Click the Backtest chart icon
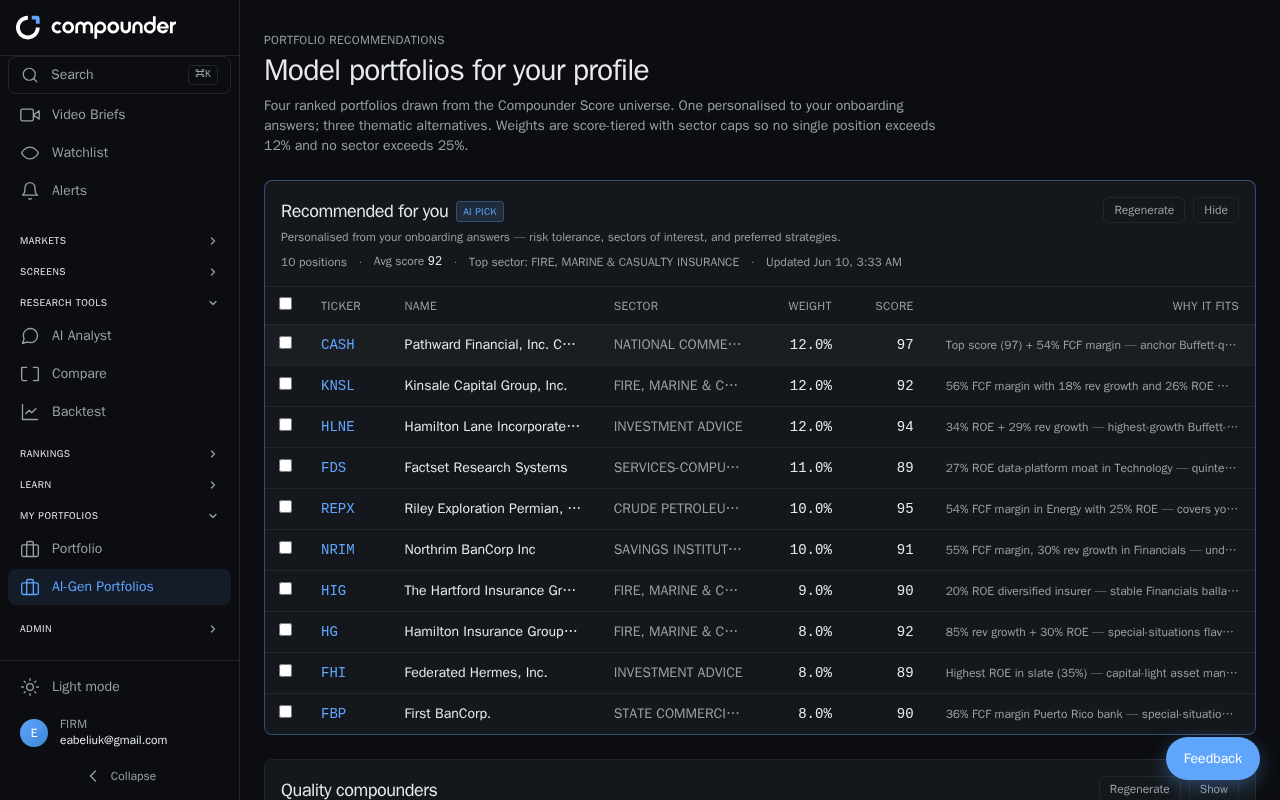The image size is (1280, 800). (30, 412)
